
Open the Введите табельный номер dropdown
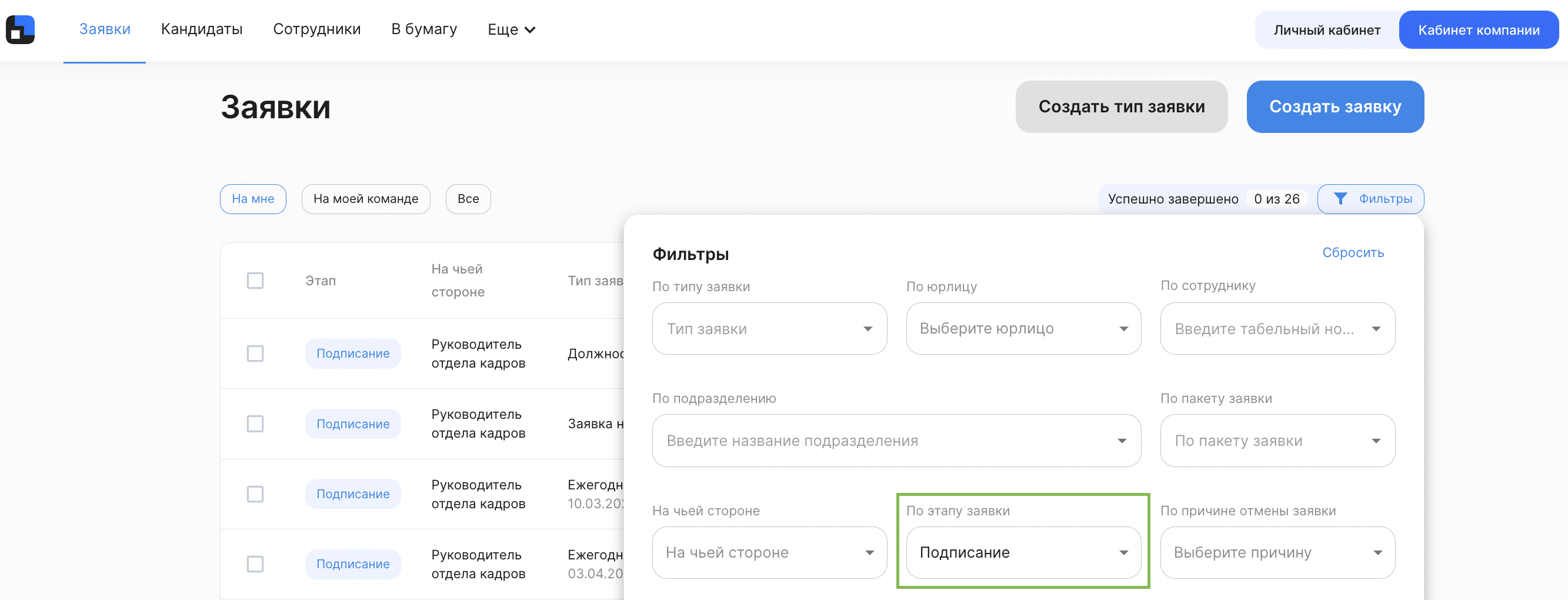tap(1277, 329)
